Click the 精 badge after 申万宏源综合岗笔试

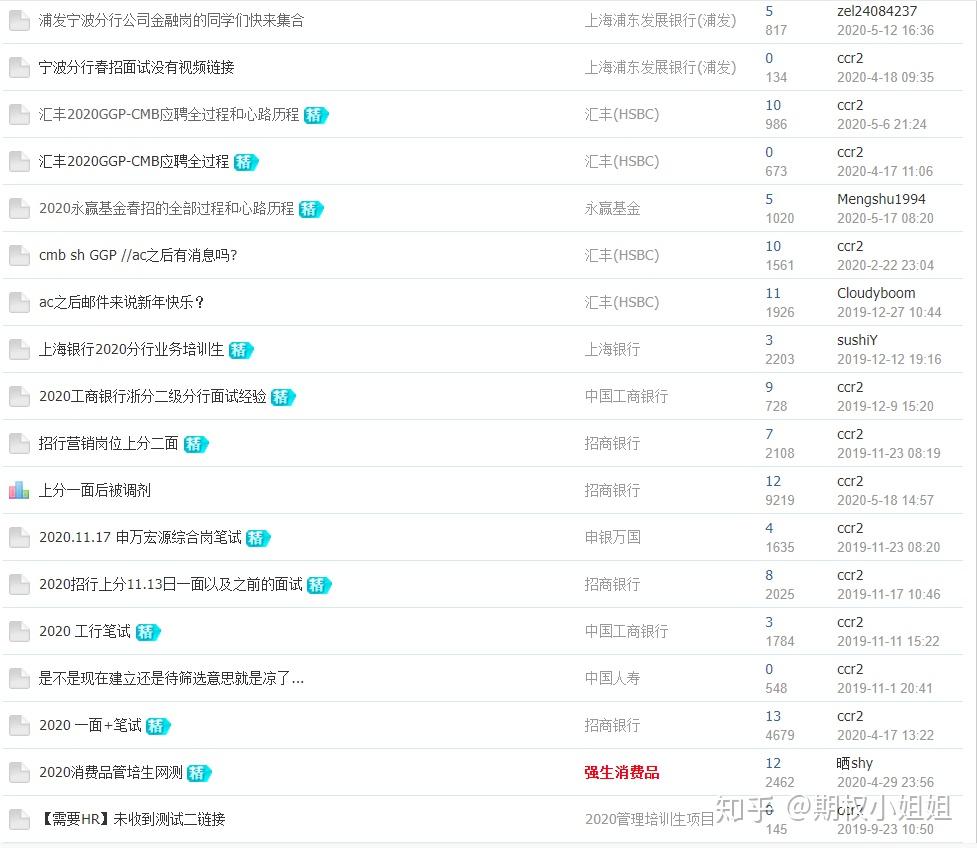258,538
